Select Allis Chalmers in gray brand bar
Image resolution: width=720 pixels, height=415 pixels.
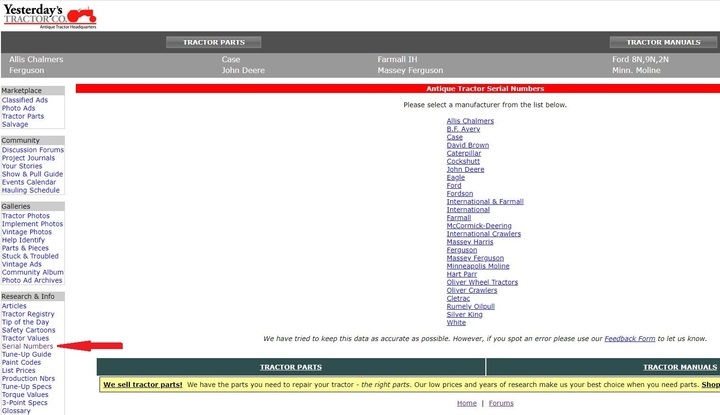[x=36, y=59]
